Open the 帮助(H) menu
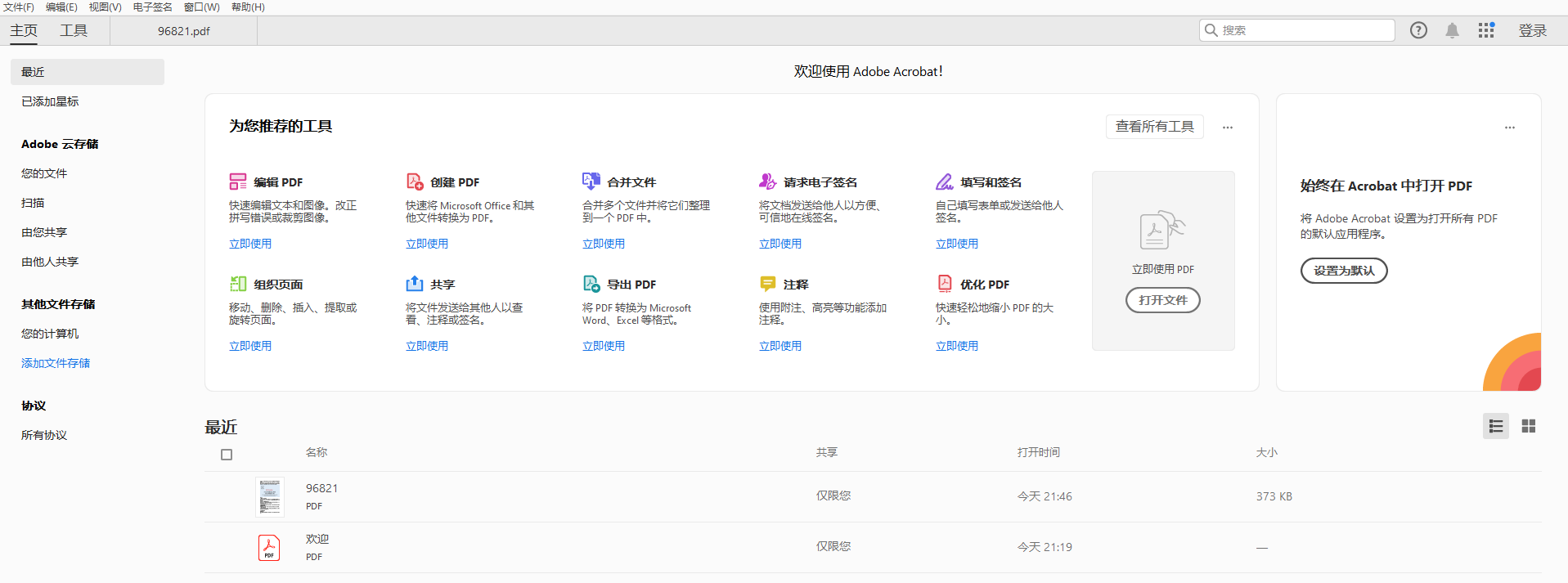 [x=248, y=7]
